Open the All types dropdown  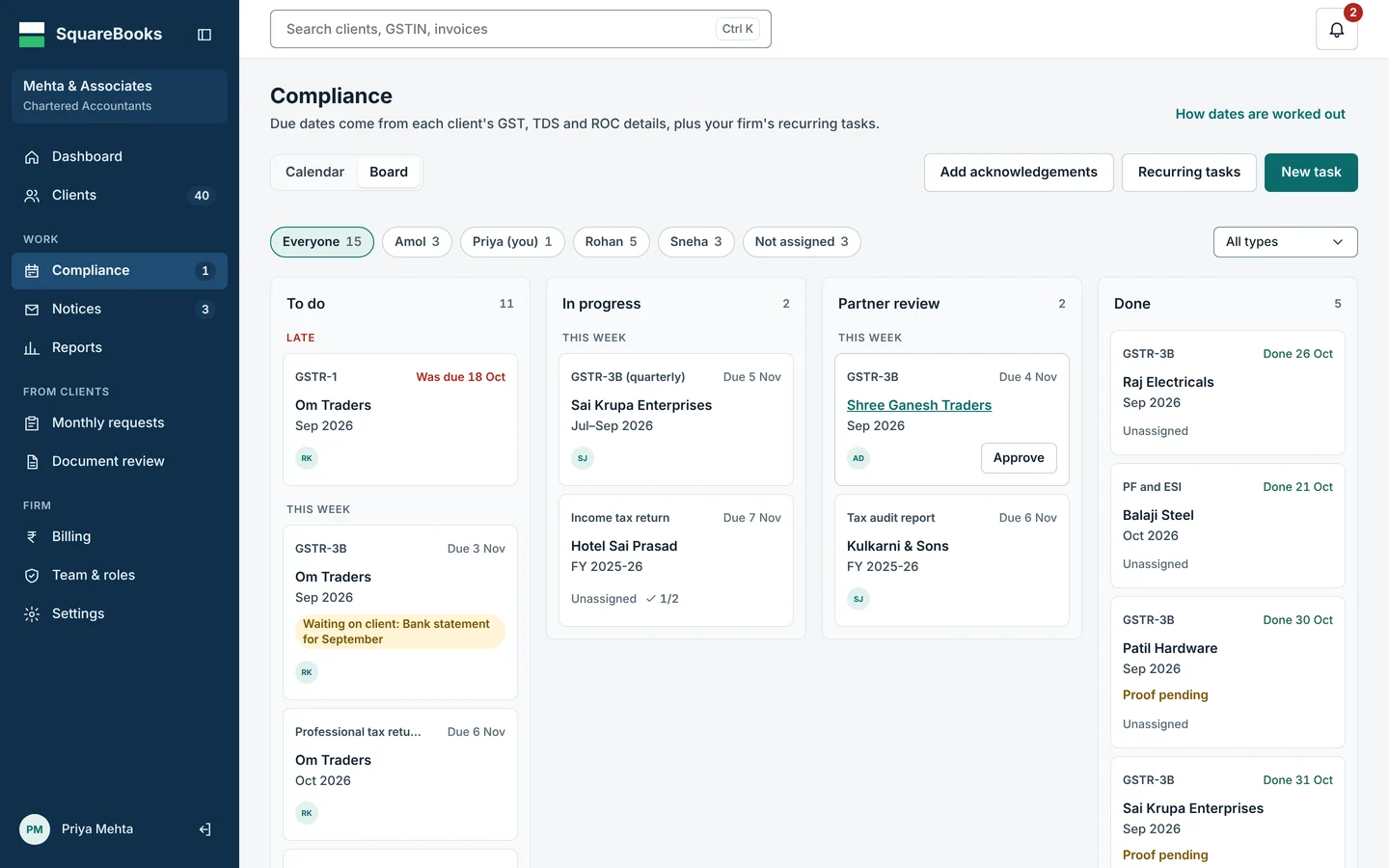tap(1285, 242)
